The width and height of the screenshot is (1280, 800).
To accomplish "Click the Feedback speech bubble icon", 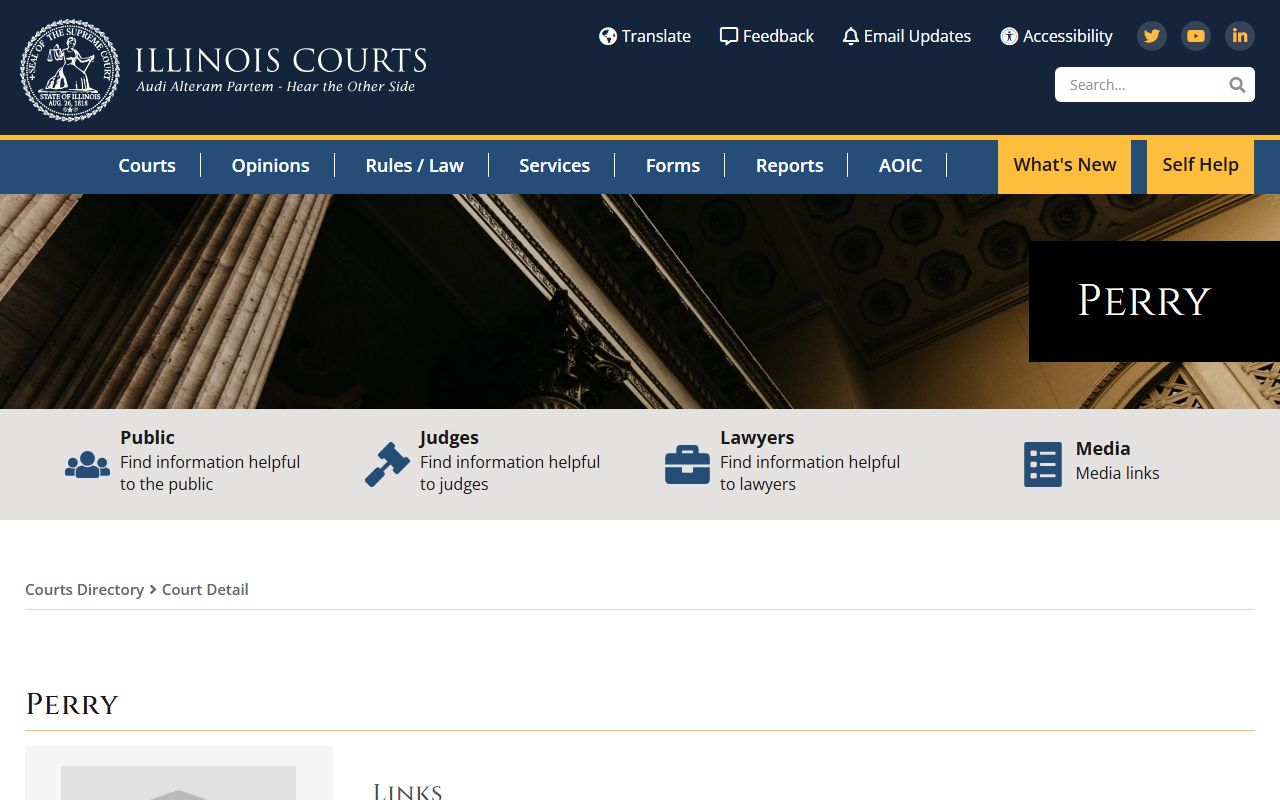I will (x=729, y=36).
